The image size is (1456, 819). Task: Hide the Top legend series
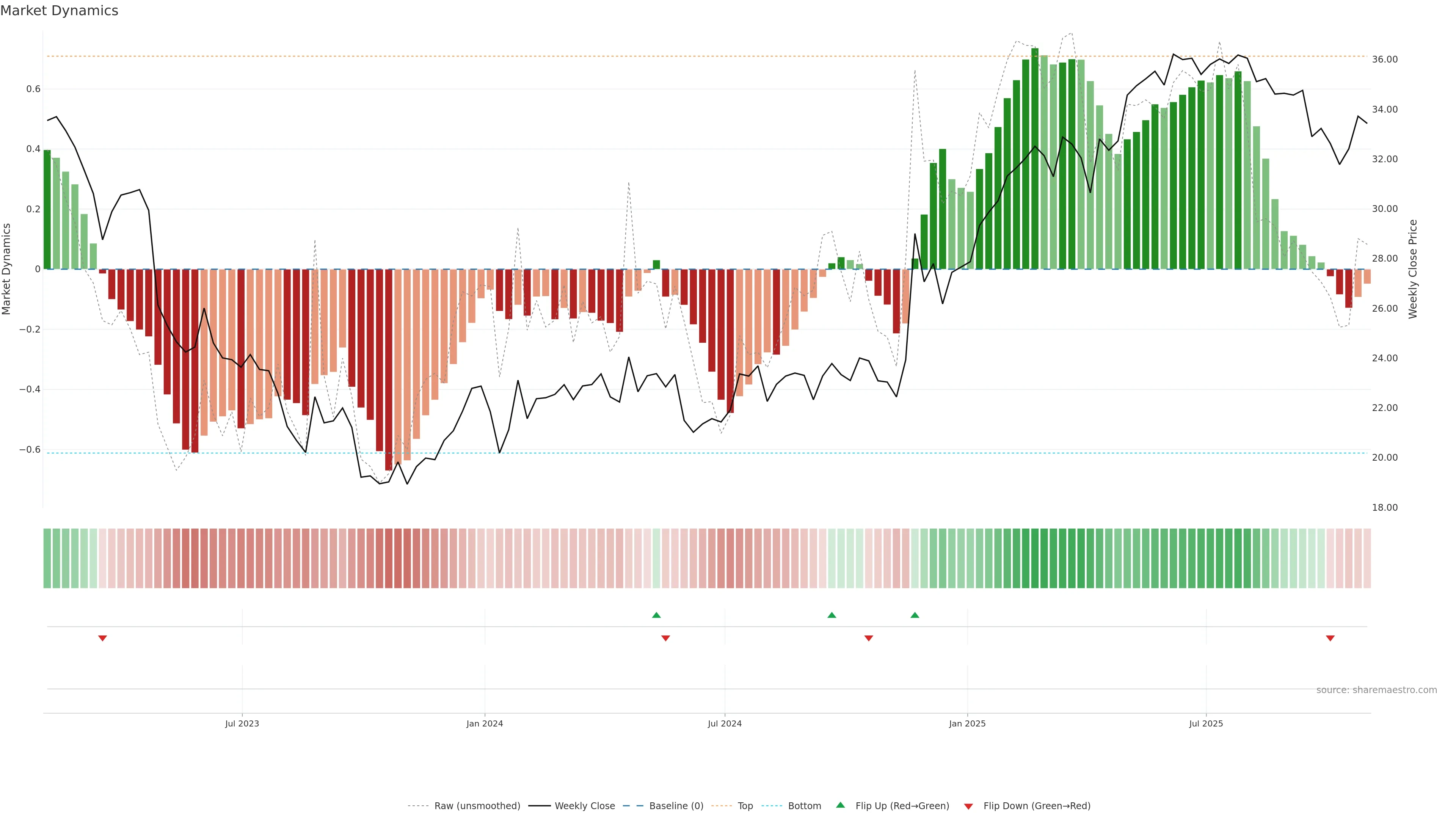(x=745, y=806)
